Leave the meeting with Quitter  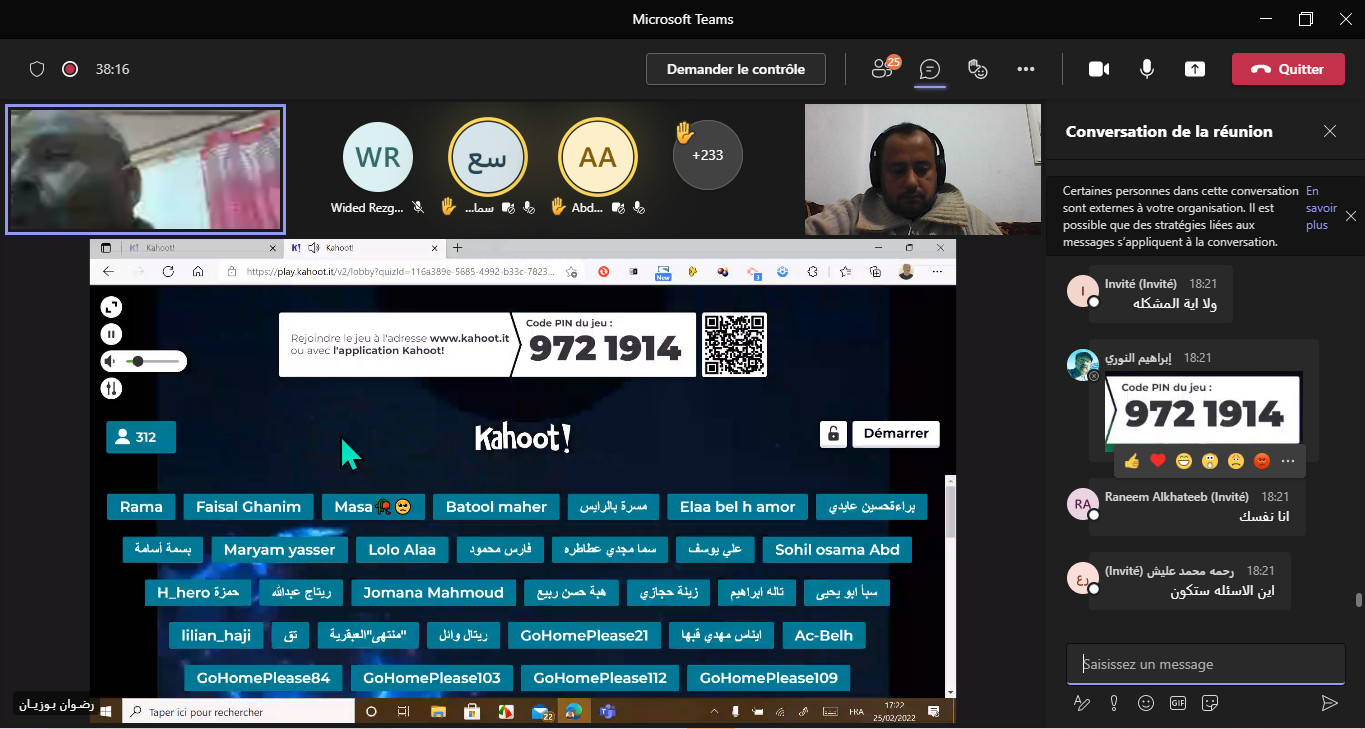coord(1288,69)
